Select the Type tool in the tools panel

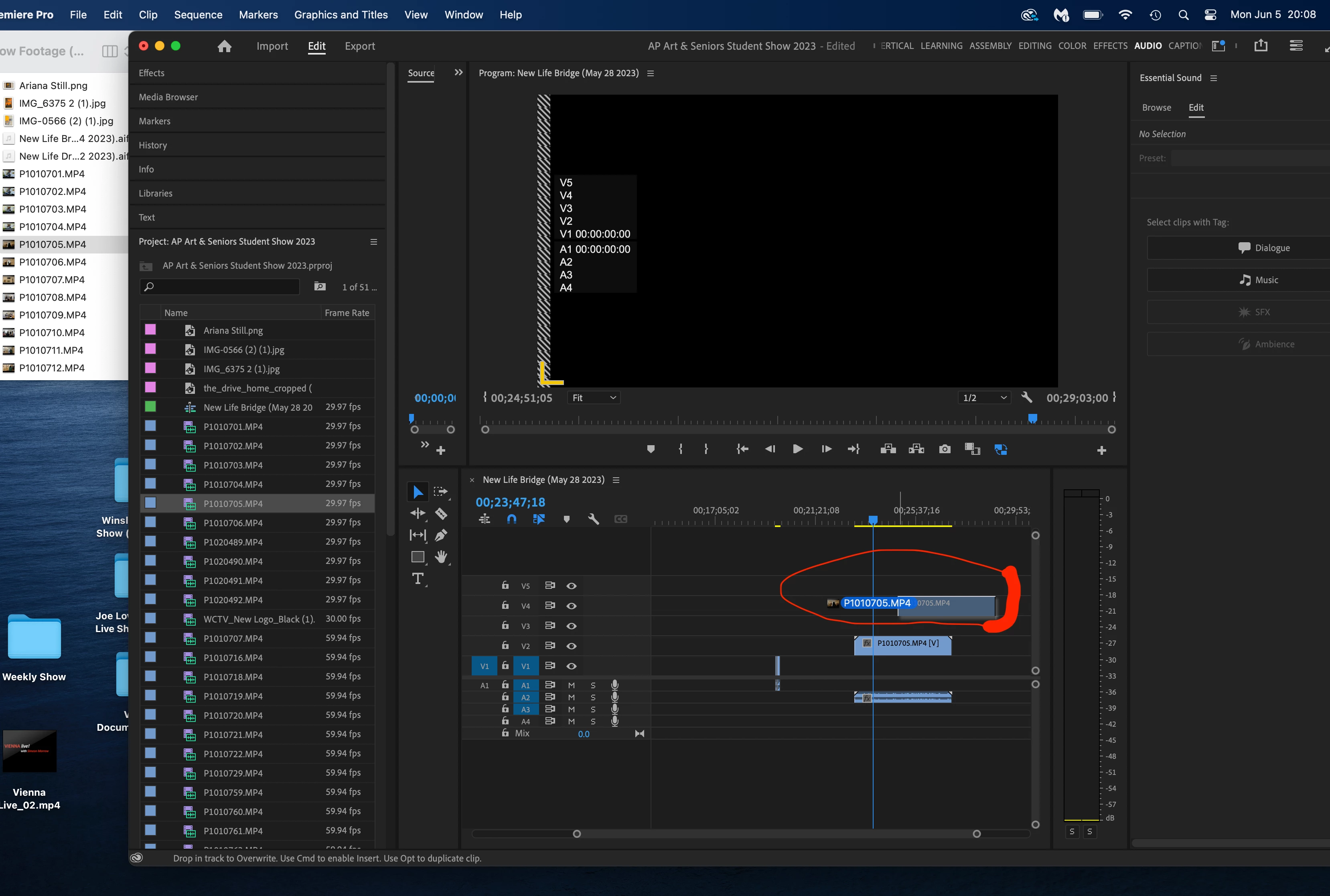pos(418,579)
